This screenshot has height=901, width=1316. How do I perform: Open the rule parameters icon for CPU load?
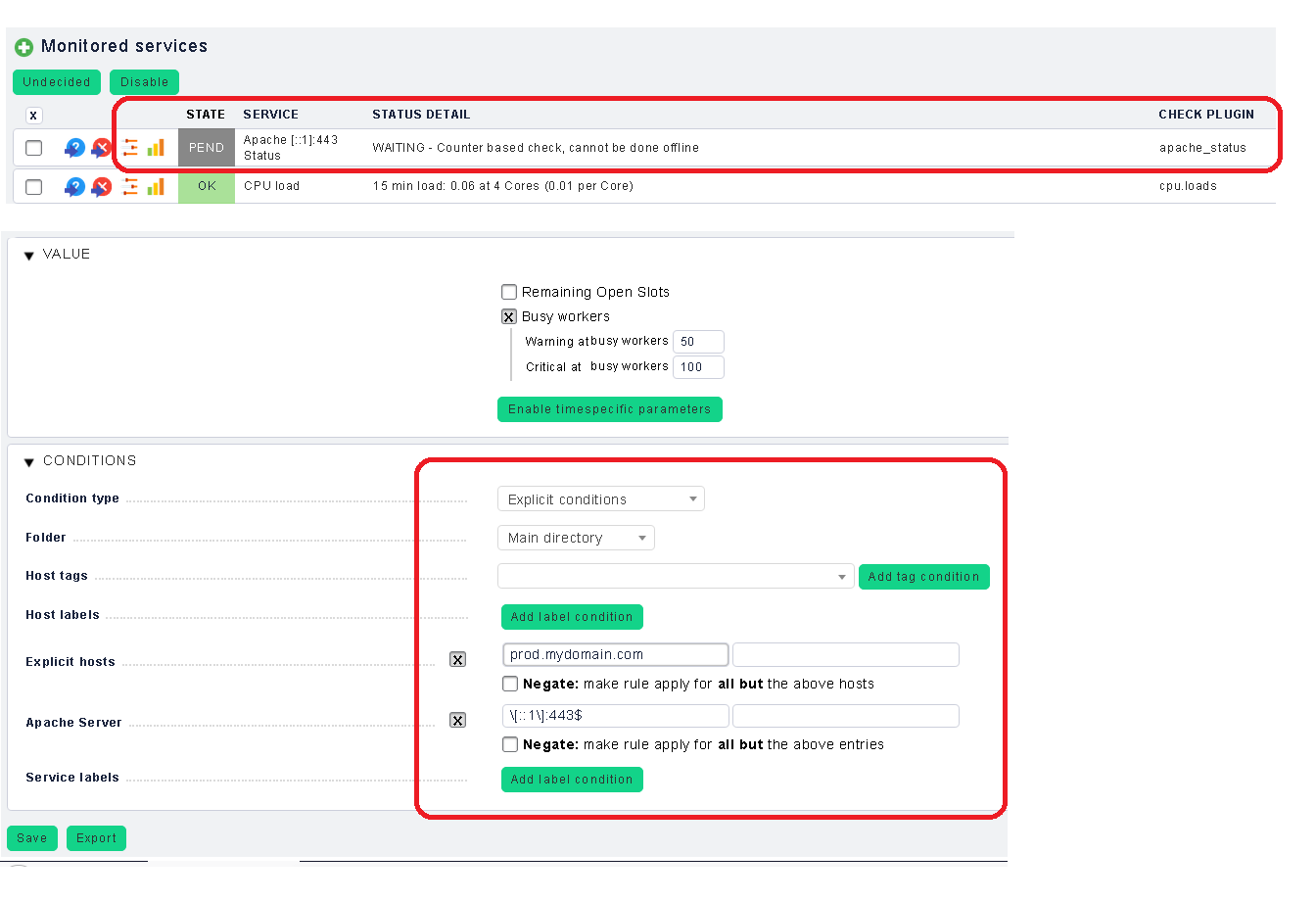pyautogui.click(x=130, y=186)
